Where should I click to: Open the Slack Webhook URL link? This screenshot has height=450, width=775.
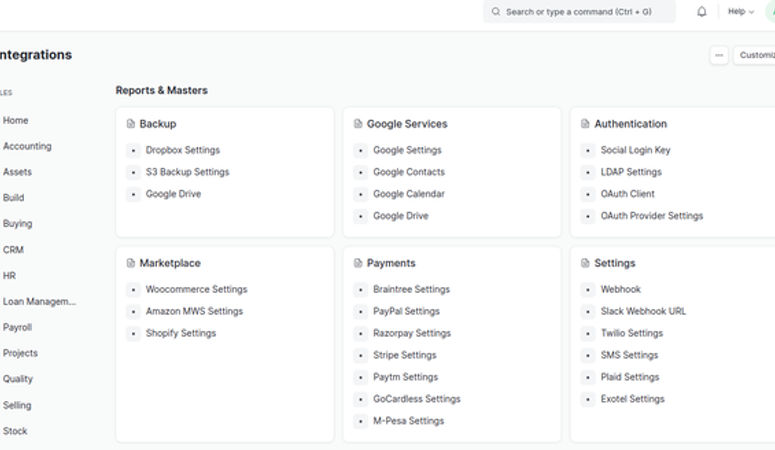(x=643, y=311)
